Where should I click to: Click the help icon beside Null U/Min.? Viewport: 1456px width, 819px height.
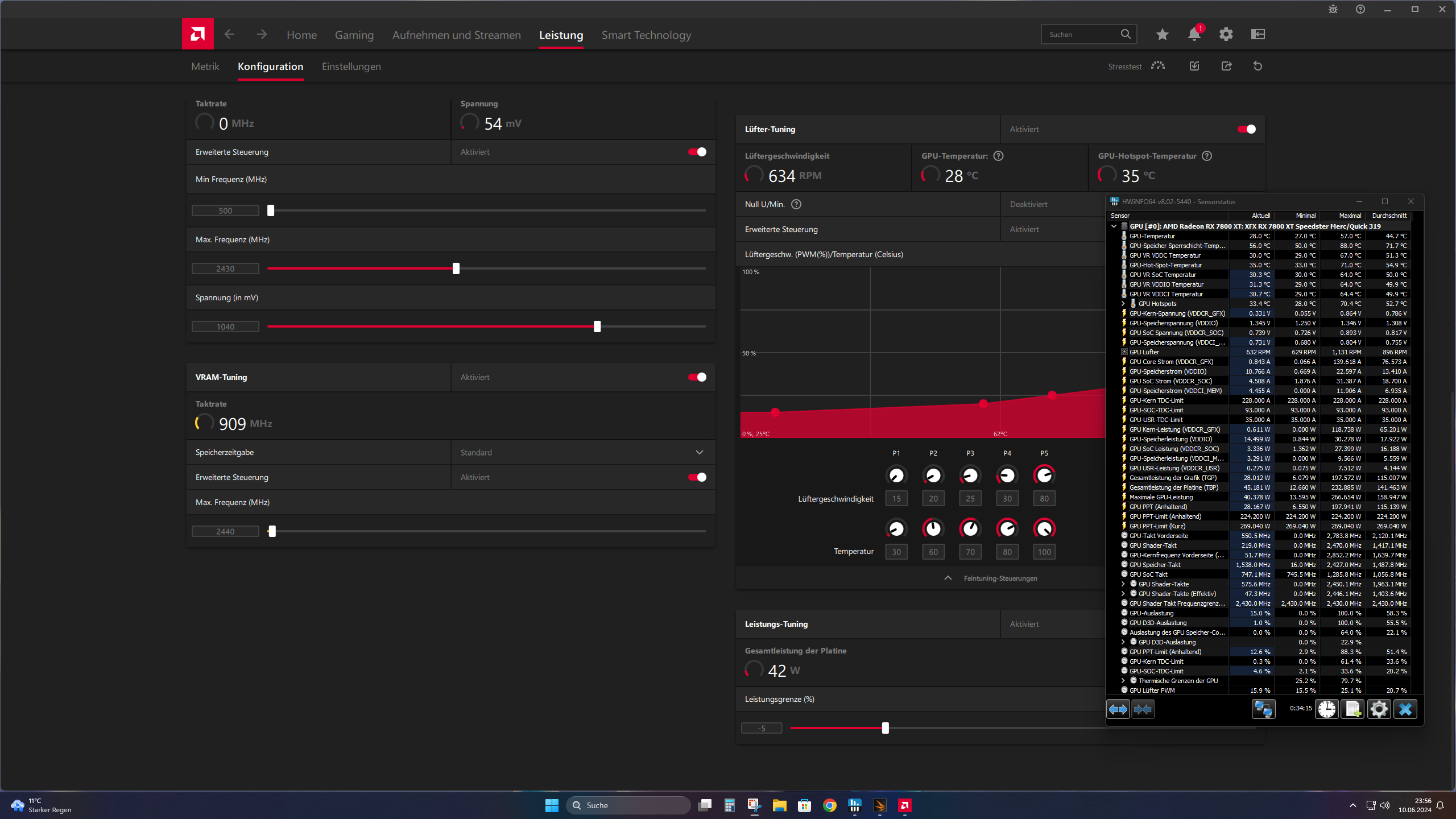(796, 204)
